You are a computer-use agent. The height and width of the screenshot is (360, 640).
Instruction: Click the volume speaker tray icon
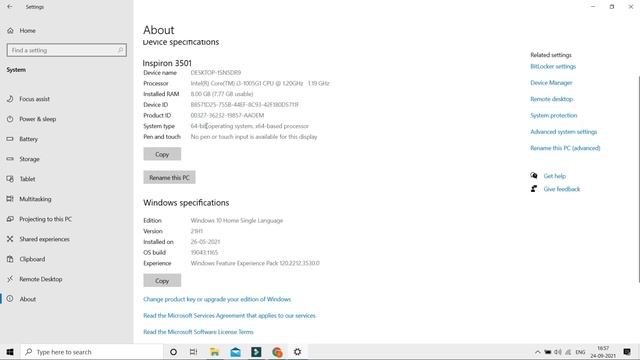coord(558,352)
